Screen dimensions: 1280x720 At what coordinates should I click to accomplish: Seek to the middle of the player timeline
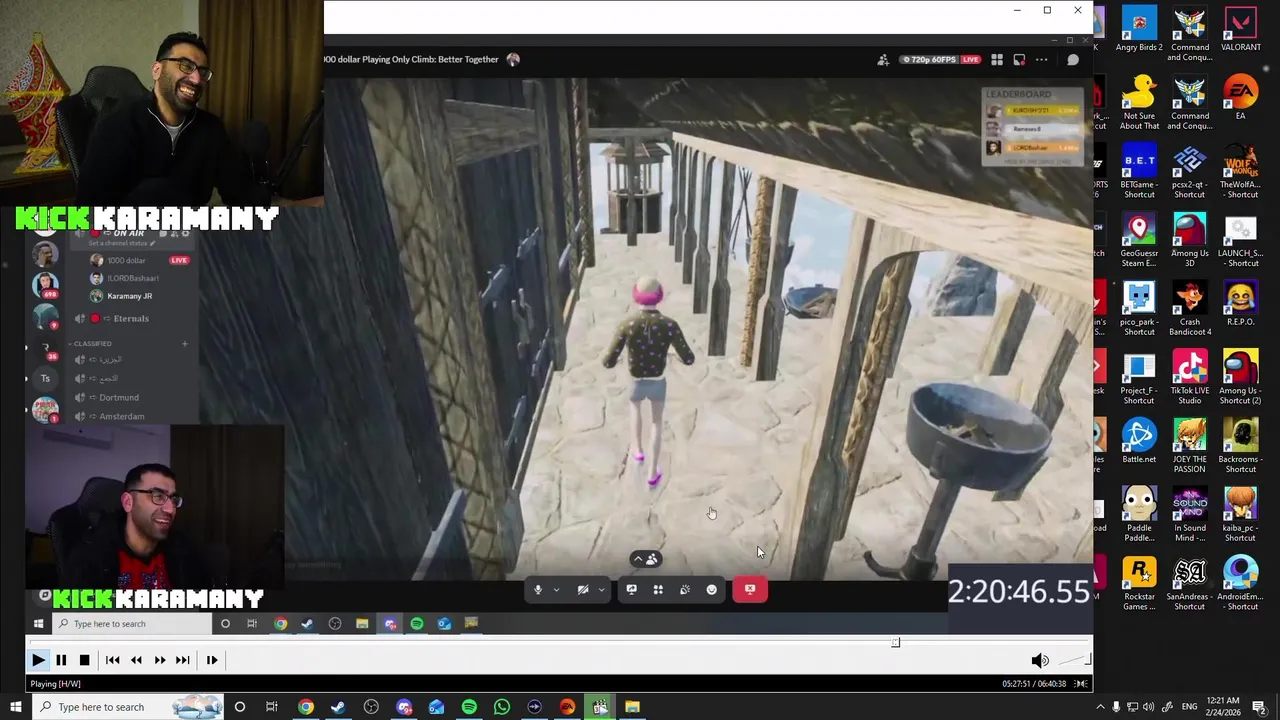click(559, 642)
